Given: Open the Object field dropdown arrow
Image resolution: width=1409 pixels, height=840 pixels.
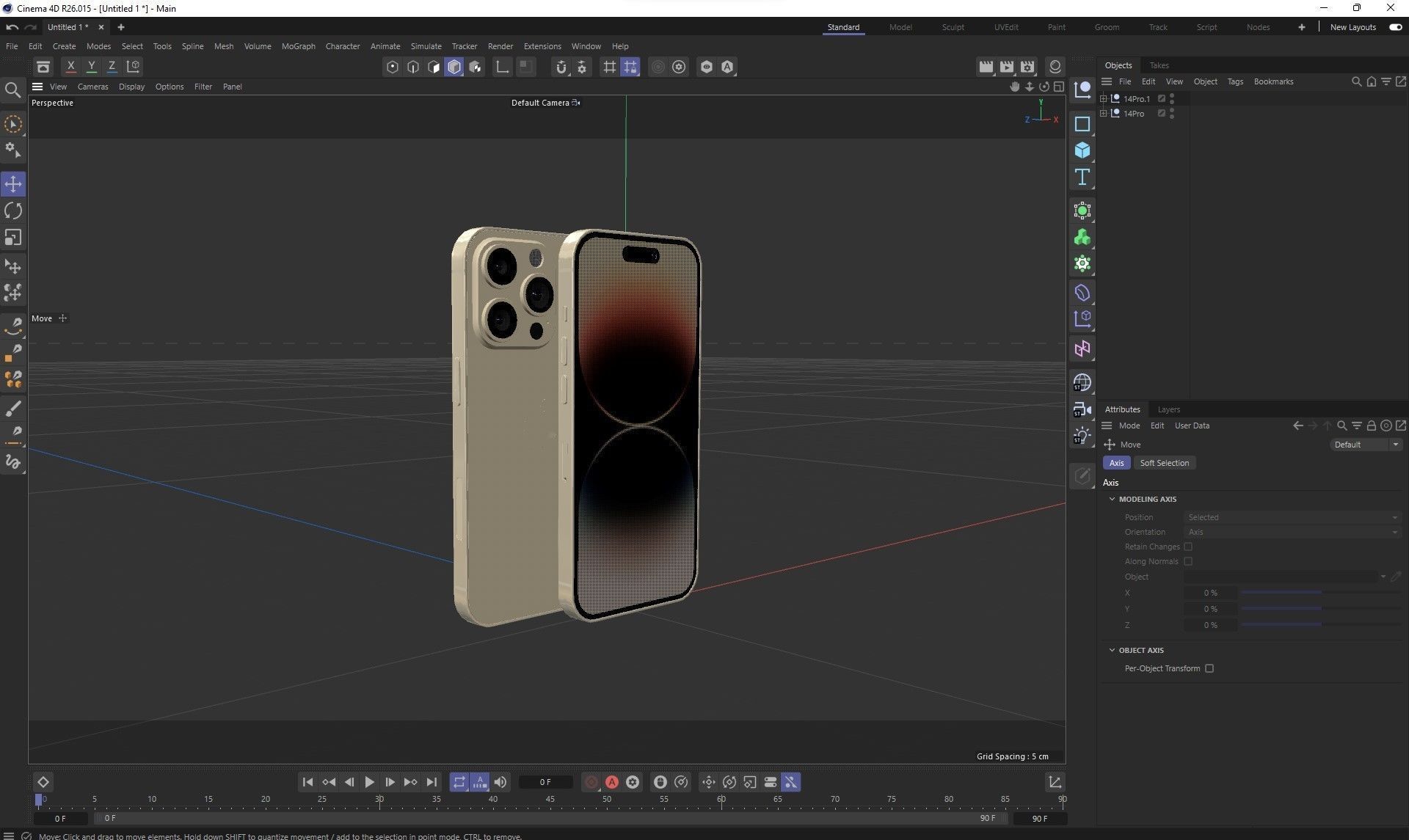Looking at the screenshot, I should click(x=1383, y=577).
